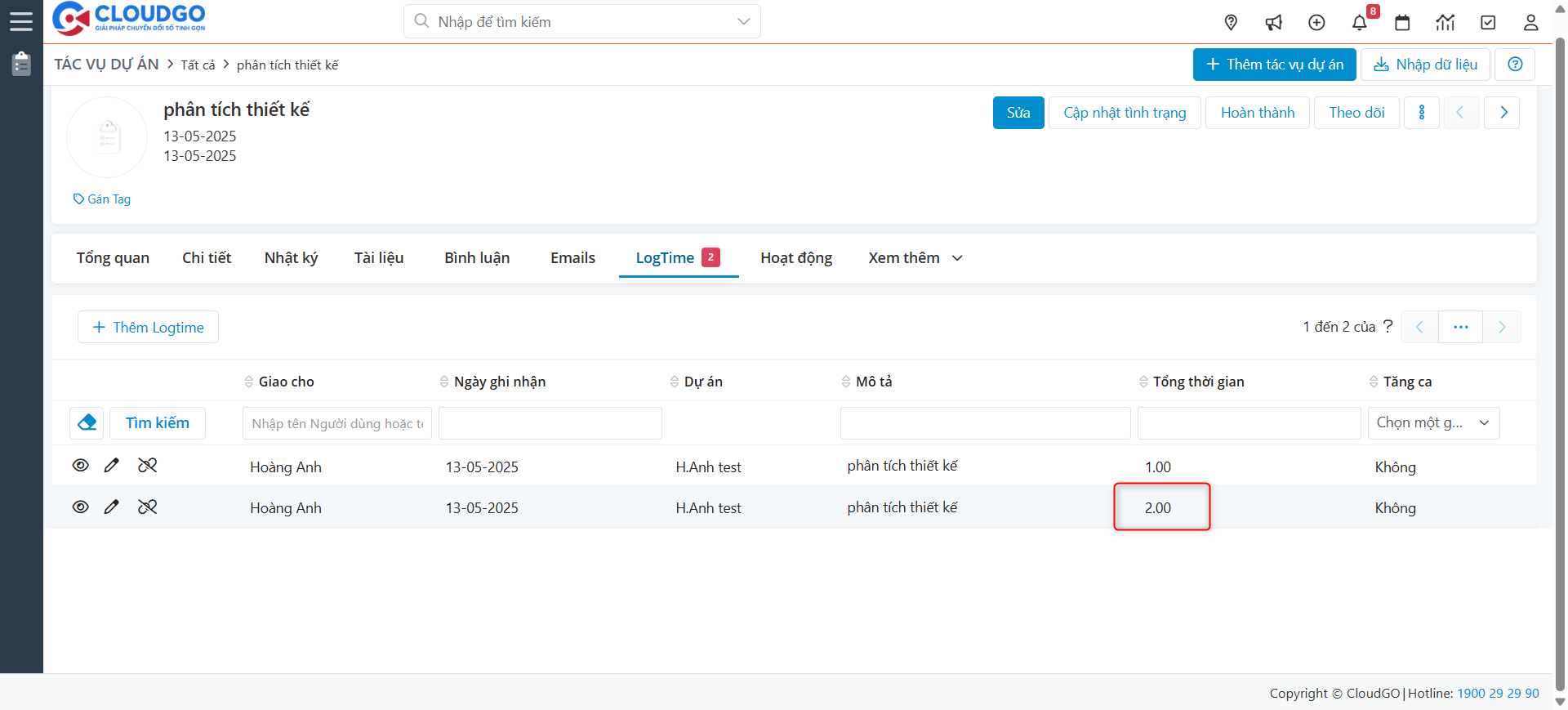Click Nhập dữ liệu button
This screenshot has height=710, width=1568.
click(1425, 65)
